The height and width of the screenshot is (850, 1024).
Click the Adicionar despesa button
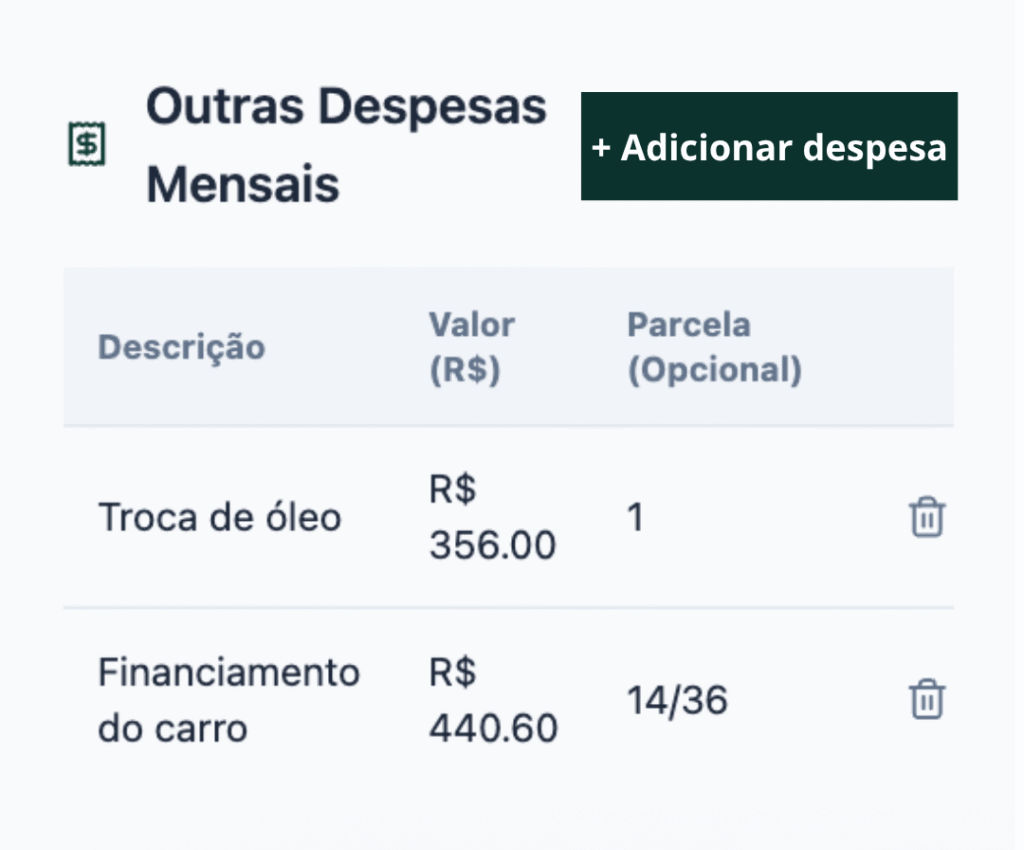pos(769,147)
